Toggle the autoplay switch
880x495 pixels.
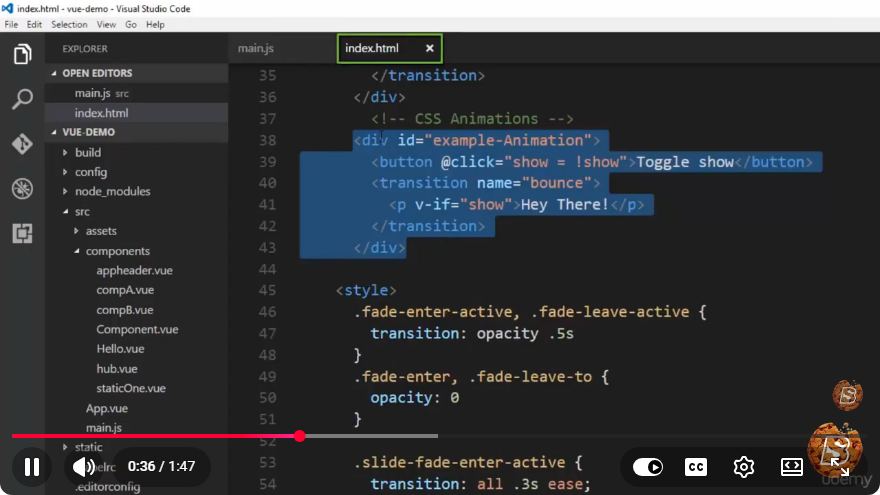point(648,466)
